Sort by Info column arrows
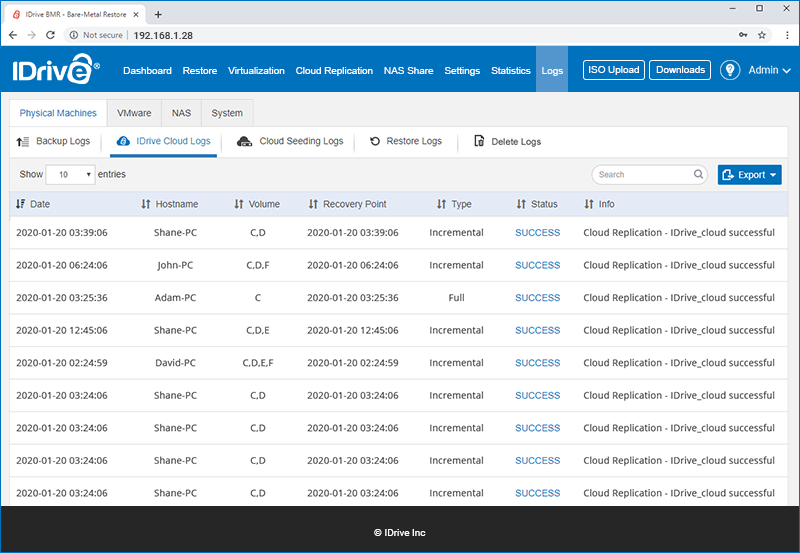The height and width of the screenshot is (553, 800). click(589, 204)
